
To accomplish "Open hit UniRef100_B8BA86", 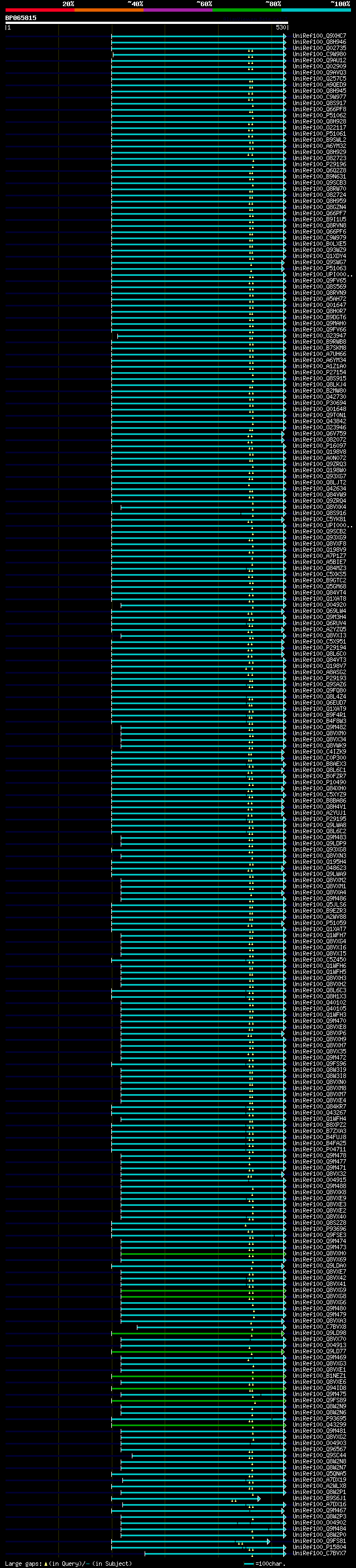I will pyautogui.click(x=319, y=800).
